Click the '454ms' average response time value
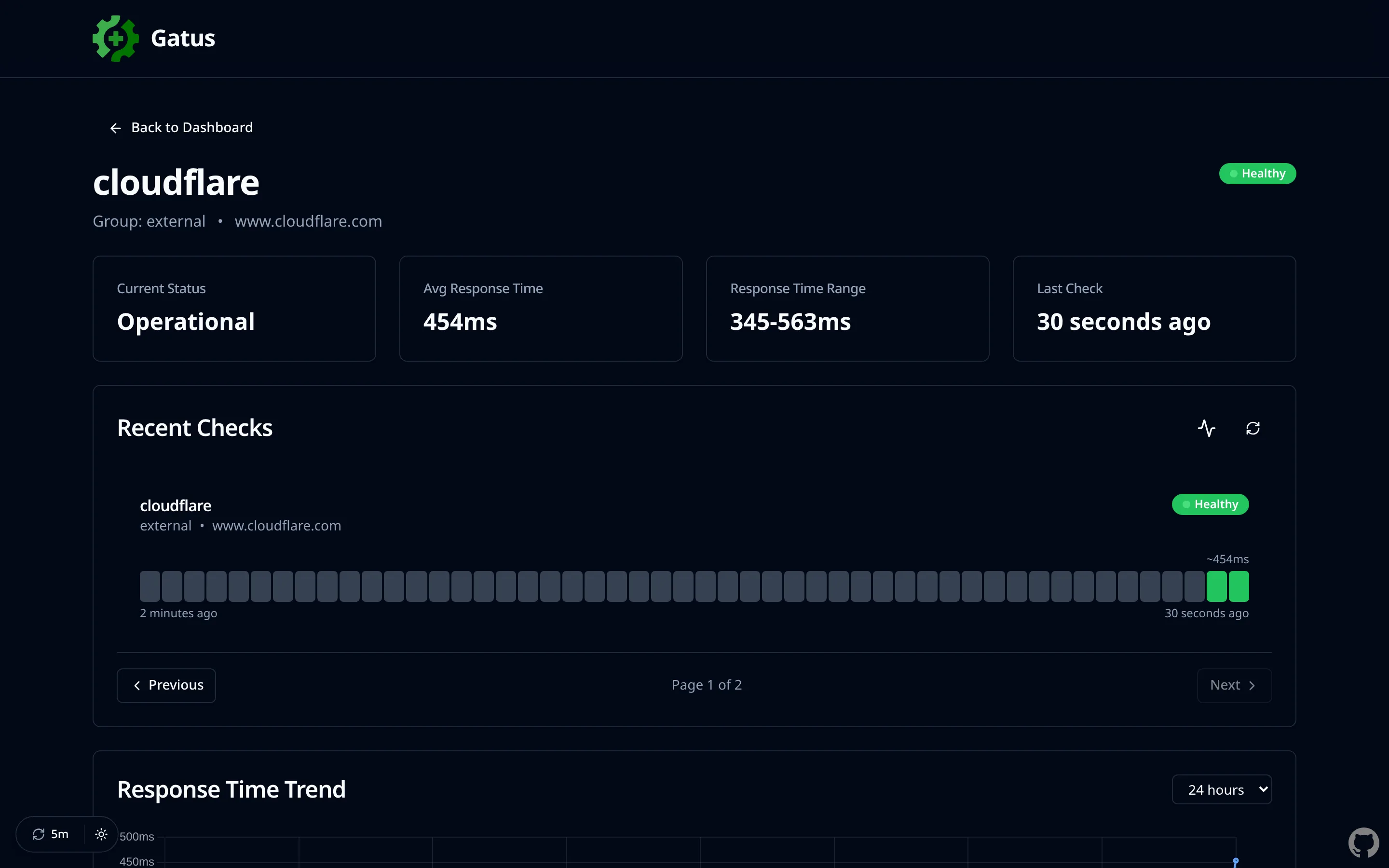 tap(460, 322)
